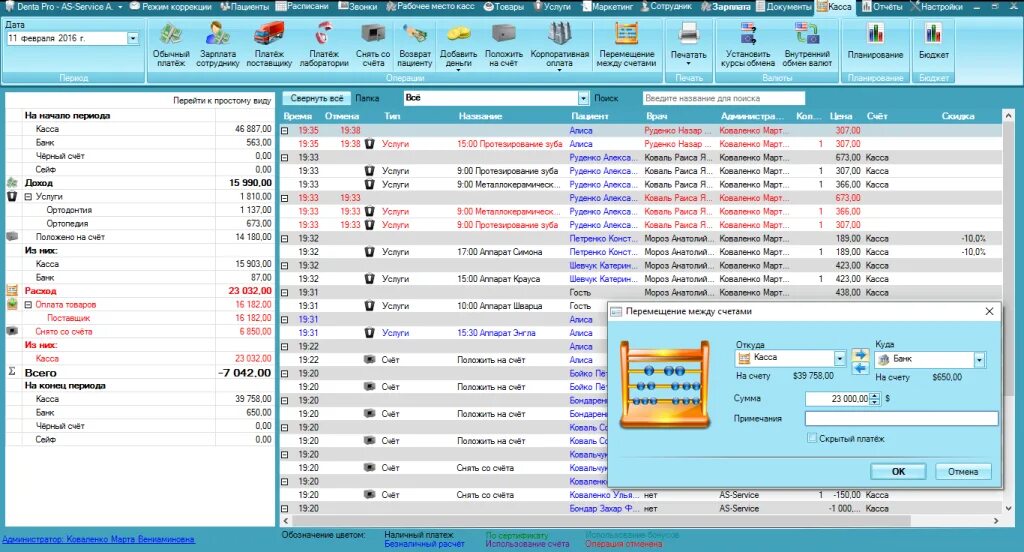
Task: Open Бюджет chart icon
Action: pyautogui.click(x=934, y=42)
